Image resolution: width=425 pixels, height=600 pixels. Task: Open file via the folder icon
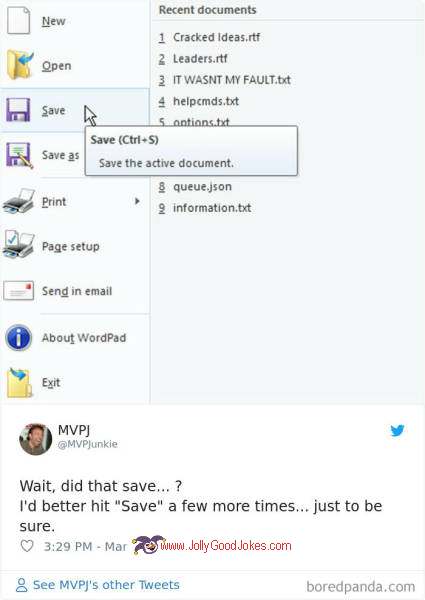[19, 65]
